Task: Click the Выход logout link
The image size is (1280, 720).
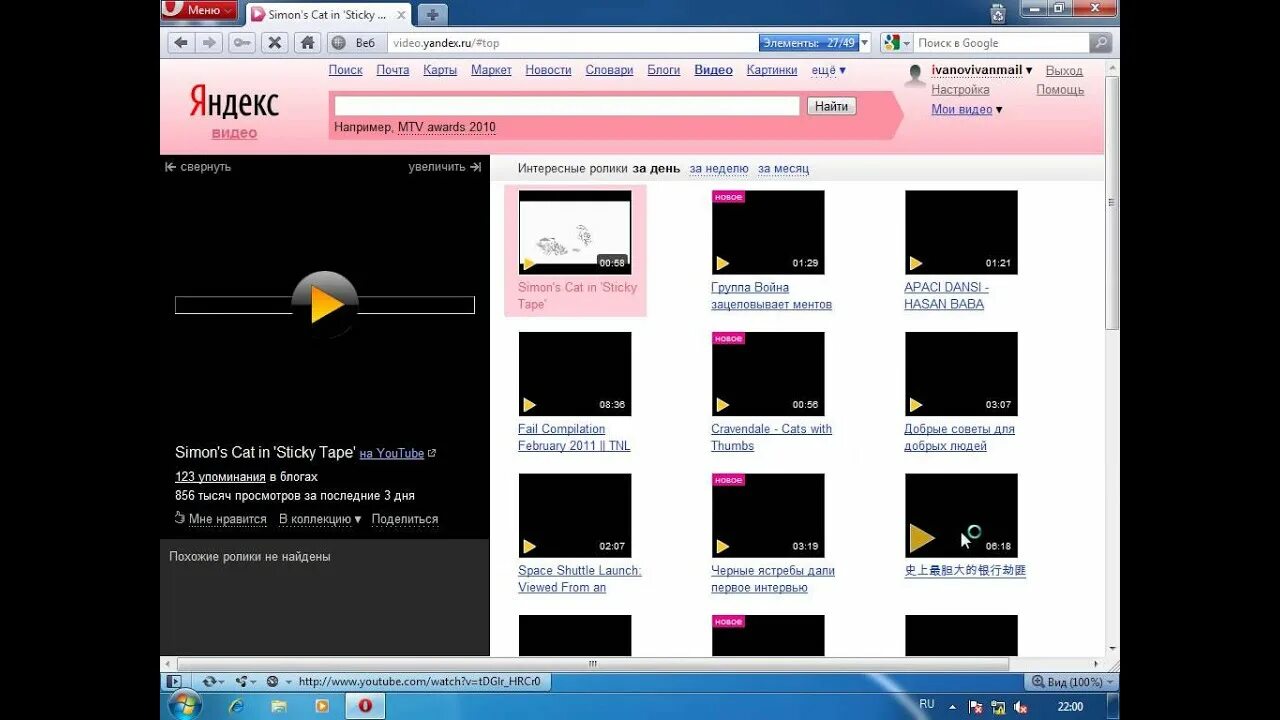Action: click(1064, 71)
